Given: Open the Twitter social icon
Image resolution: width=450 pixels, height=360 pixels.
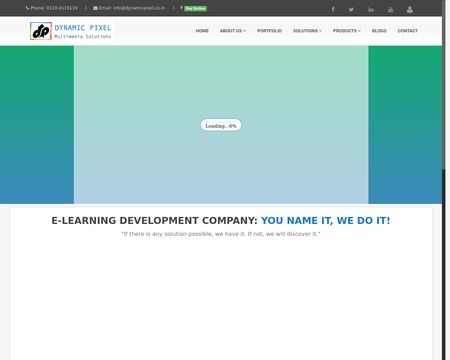Looking at the screenshot, I should click(x=351, y=10).
